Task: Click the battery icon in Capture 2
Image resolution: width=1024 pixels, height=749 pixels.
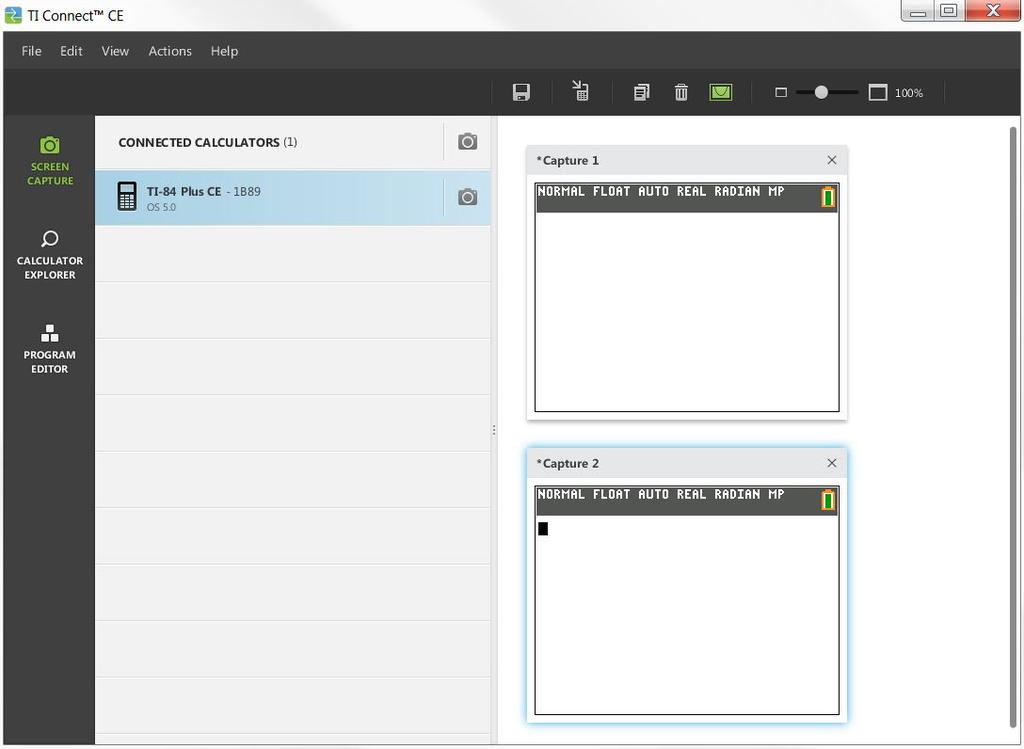Action: (828, 500)
